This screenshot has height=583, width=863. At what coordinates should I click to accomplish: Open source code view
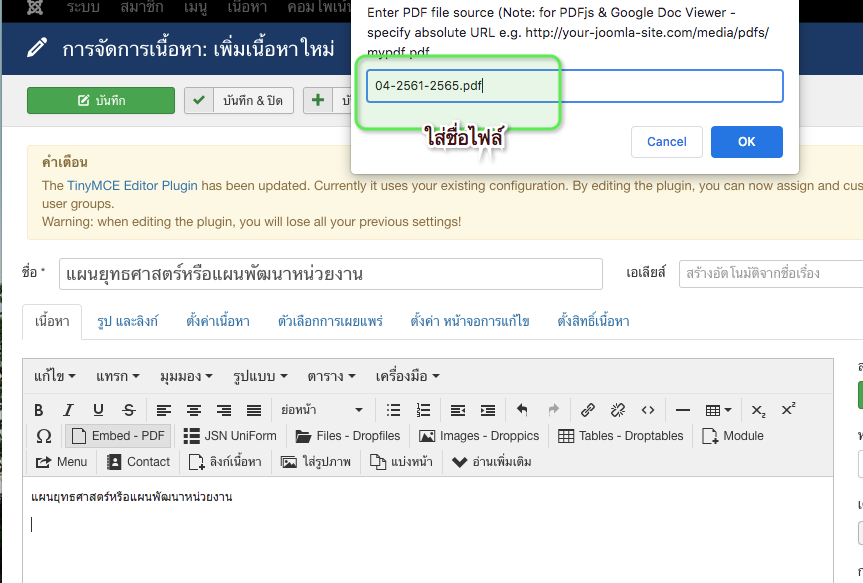tap(648, 410)
